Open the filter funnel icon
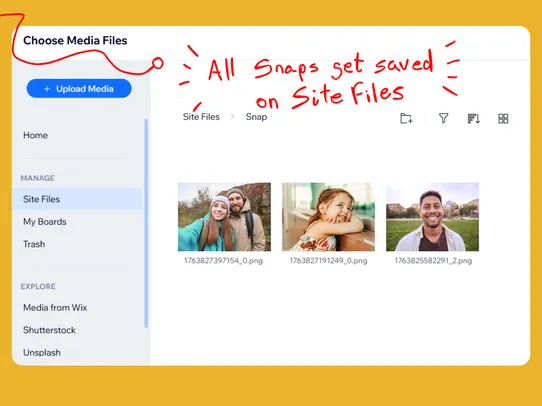542x406 pixels. [443, 119]
